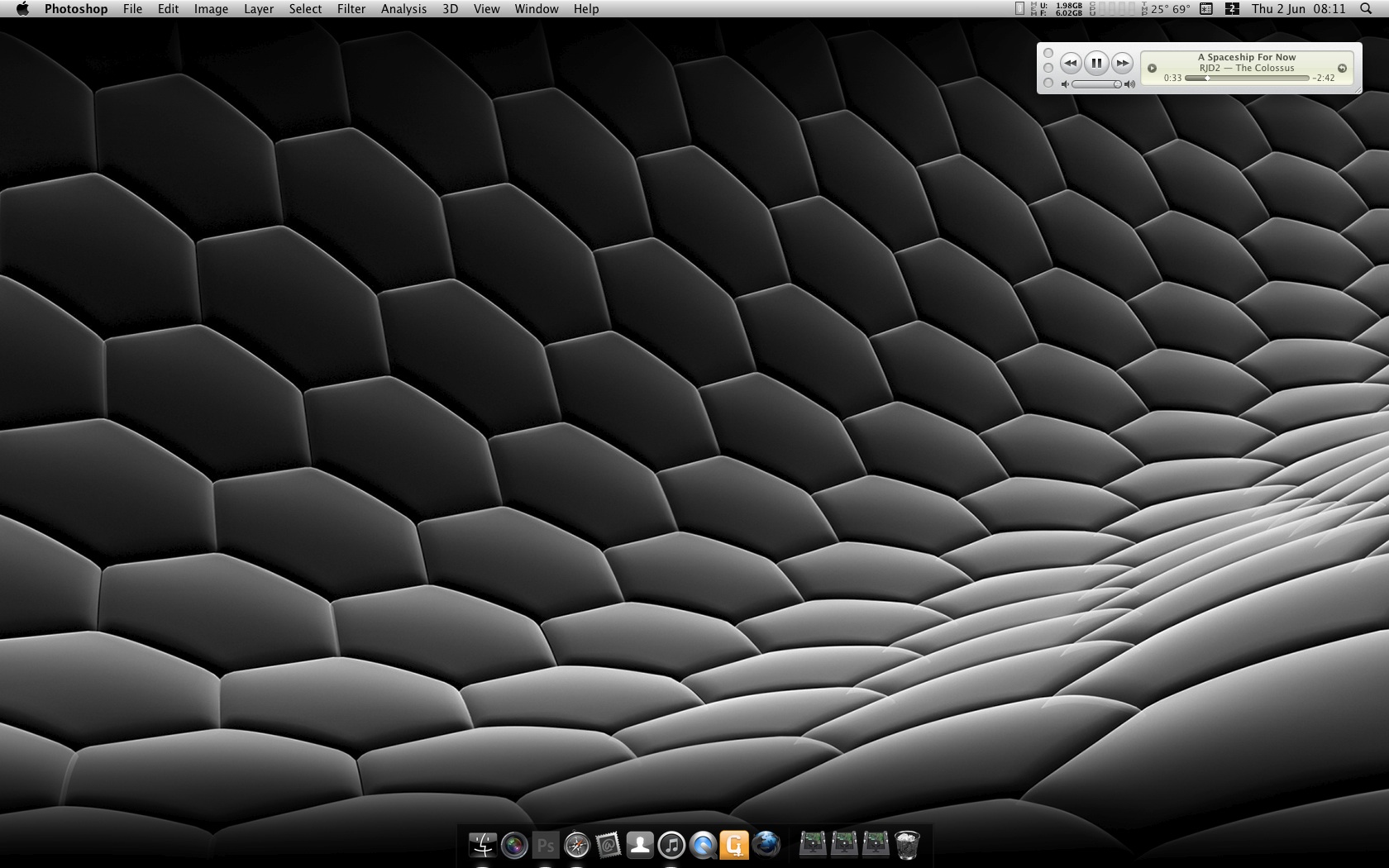The height and width of the screenshot is (868, 1389).
Task: Launch Firefox globe icon in dock
Action: [x=766, y=845]
